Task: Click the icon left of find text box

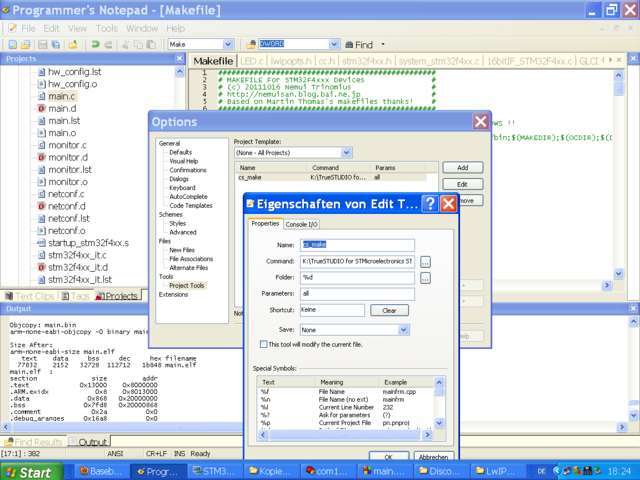Action: 251,44
